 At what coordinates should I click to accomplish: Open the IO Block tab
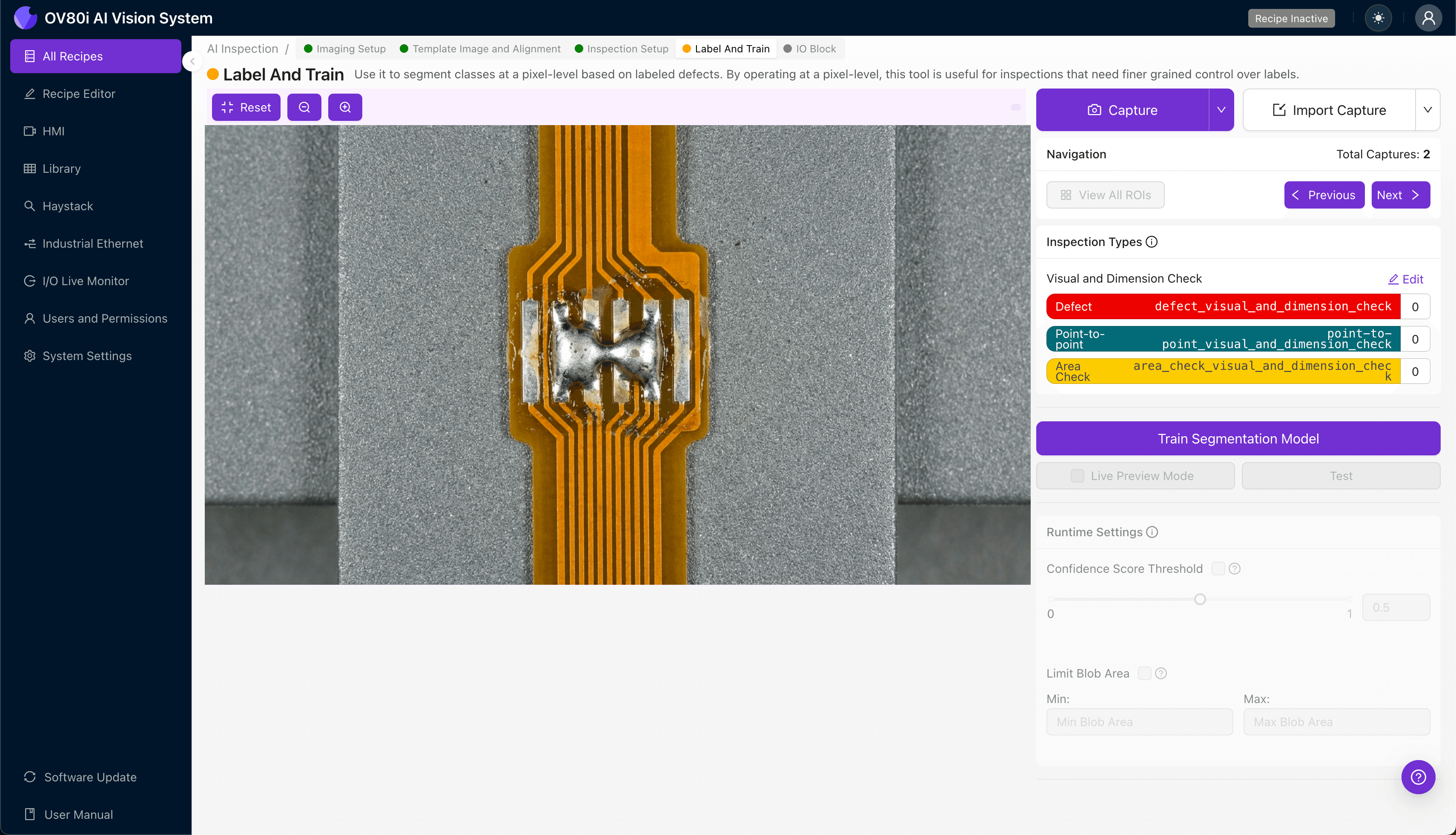tap(815, 49)
